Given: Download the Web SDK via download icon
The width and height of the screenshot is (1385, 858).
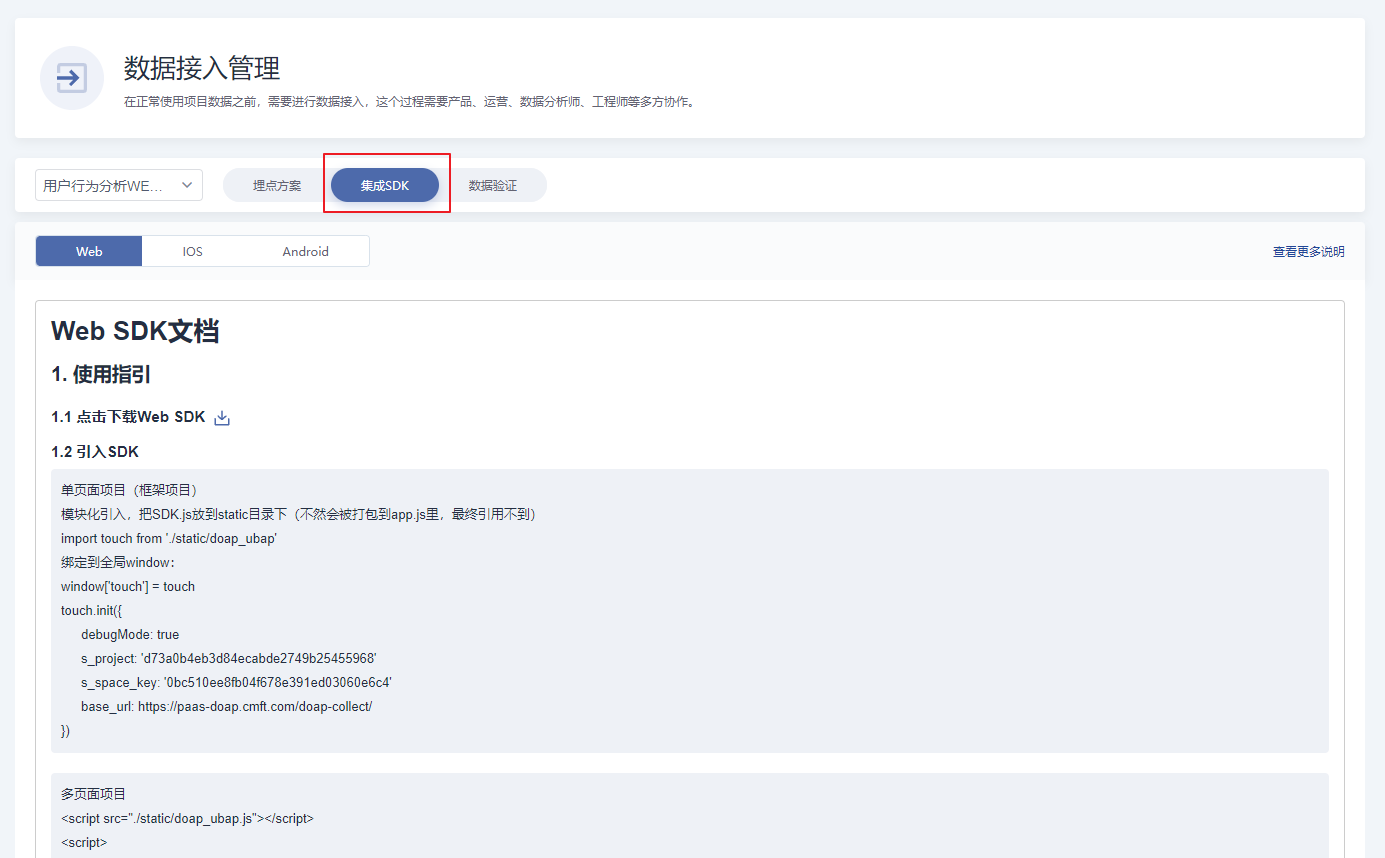Looking at the screenshot, I should click(222, 418).
